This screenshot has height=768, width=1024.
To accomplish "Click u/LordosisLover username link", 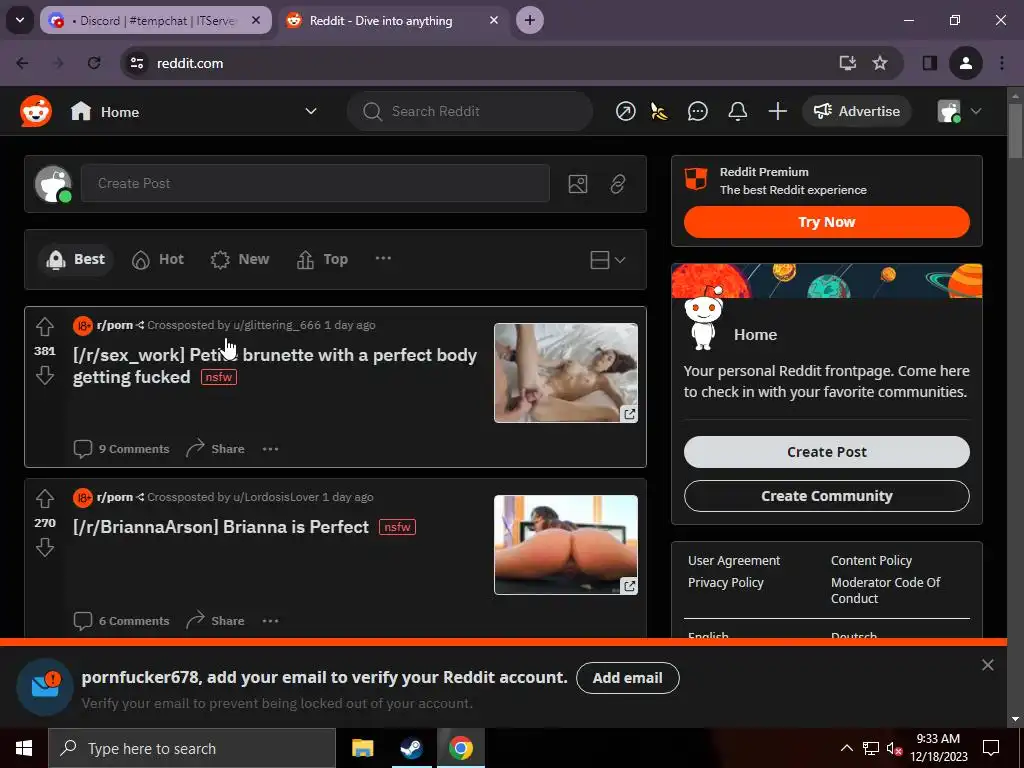I will 276,497.
